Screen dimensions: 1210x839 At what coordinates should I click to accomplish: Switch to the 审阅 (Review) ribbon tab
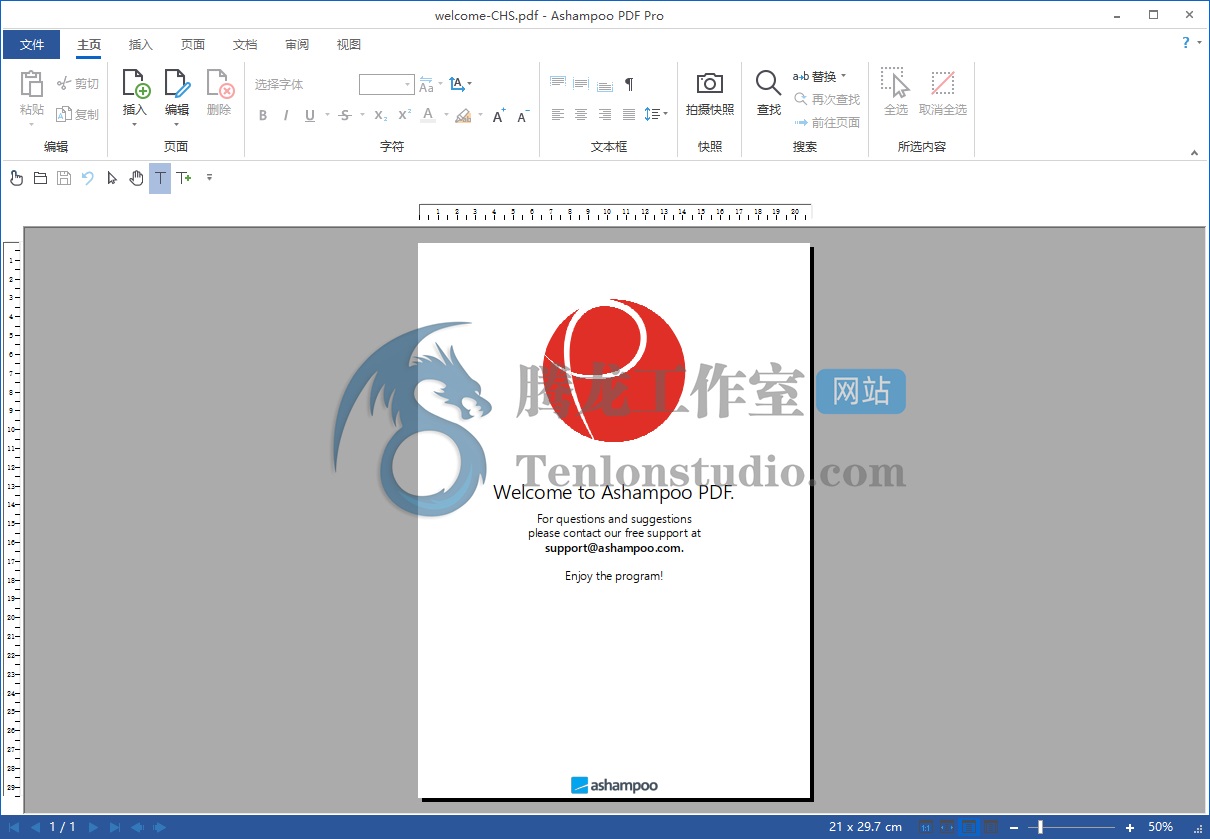[297, 44]
